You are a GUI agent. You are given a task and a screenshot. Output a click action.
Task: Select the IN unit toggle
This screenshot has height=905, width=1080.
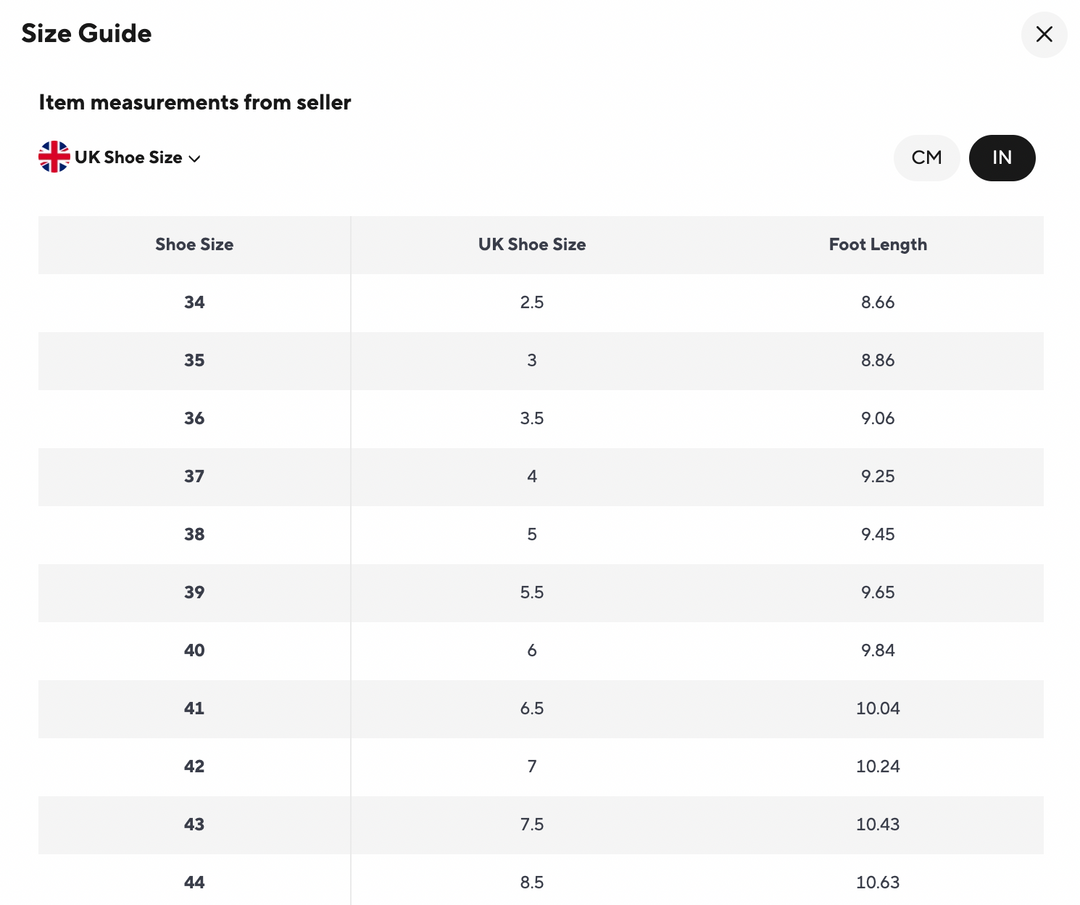pyautogui.click(x=1001, y=157)
